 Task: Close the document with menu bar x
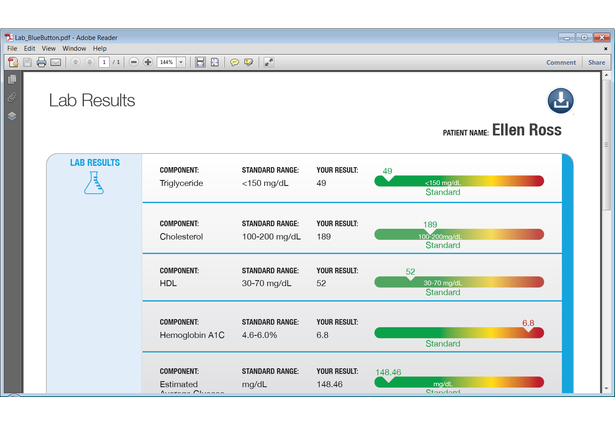pos(606,49)
